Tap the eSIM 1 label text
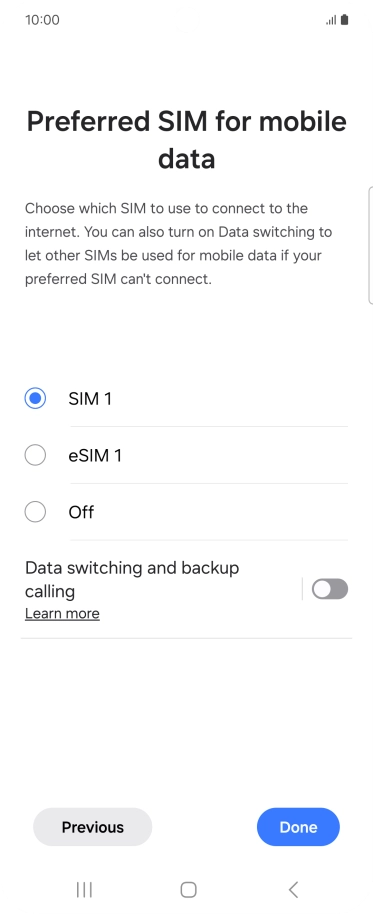This screenshot has width=373, height=914. pos(95,455)
